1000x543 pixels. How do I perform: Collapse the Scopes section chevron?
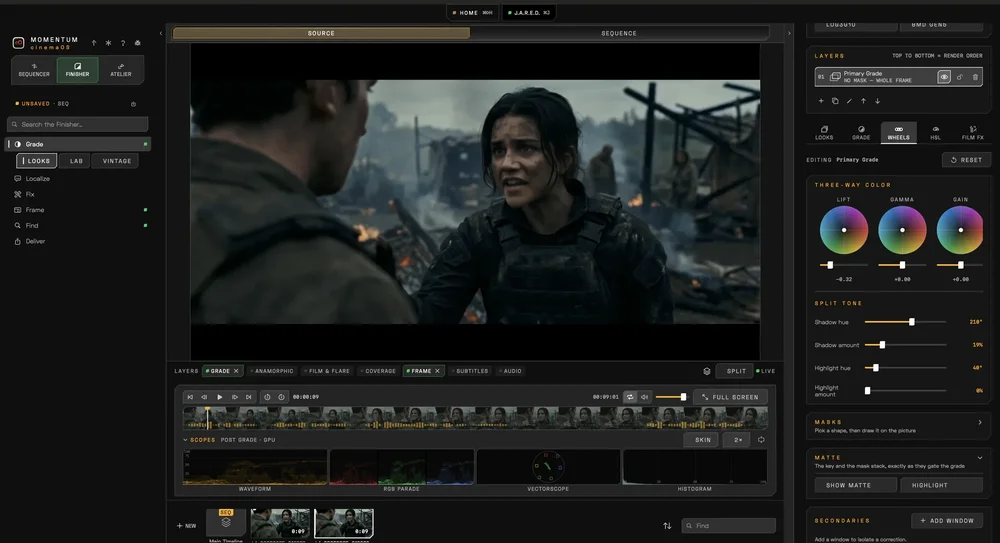click(186, 440)
